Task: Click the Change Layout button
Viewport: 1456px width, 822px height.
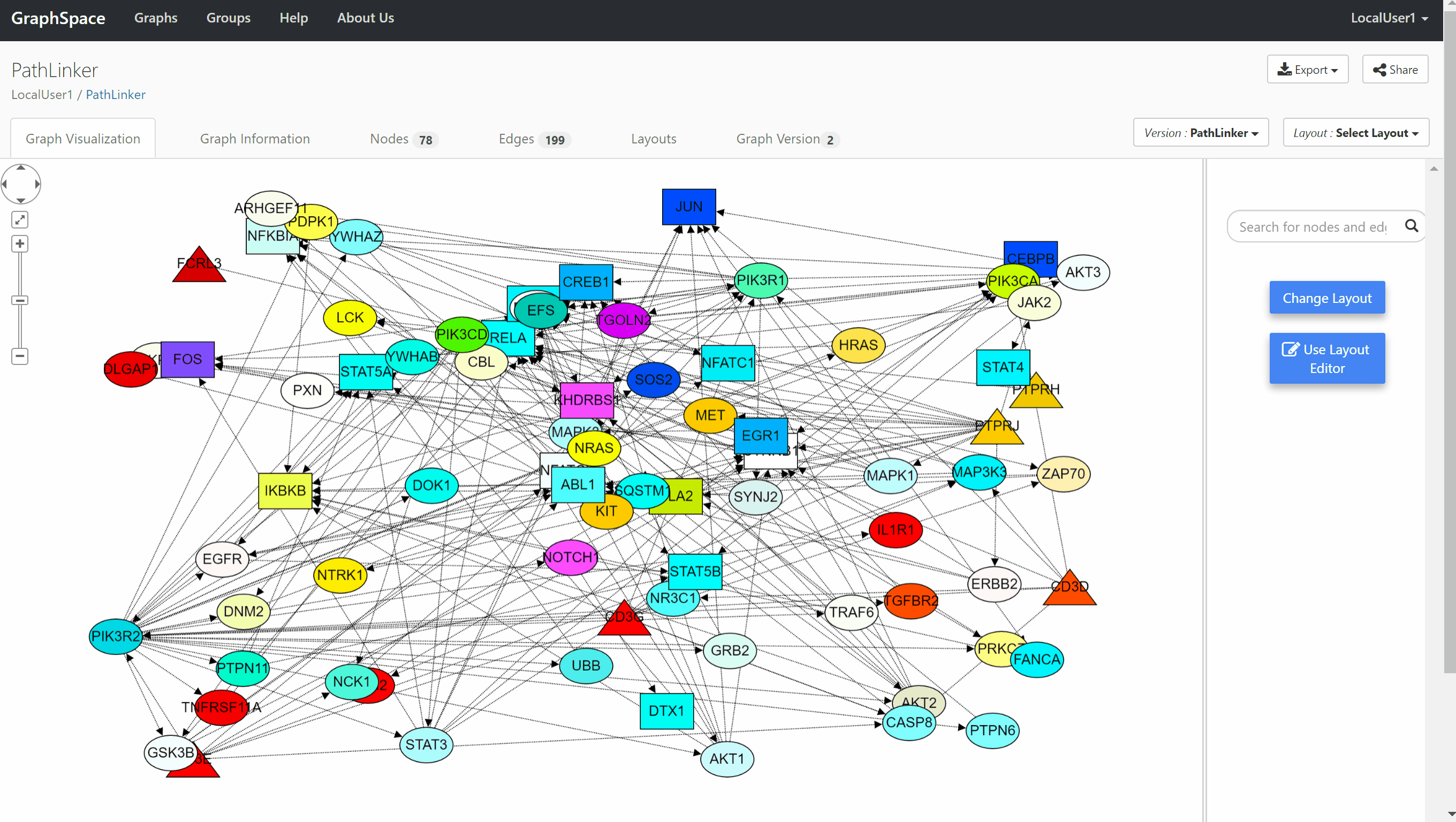Action: tap(1326, 298)
